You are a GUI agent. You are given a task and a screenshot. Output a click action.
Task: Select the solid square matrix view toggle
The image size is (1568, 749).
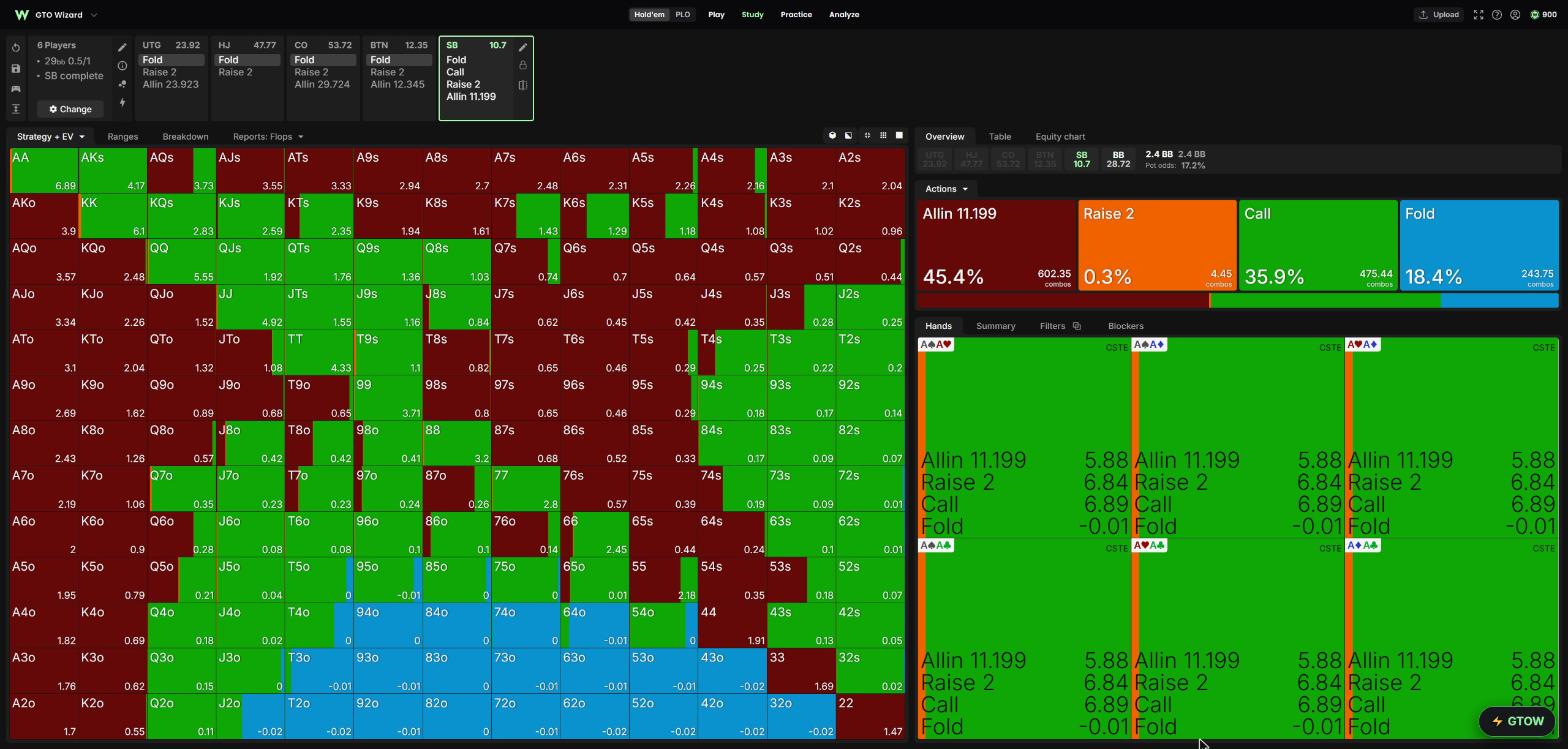pyautogui.click(x=899, y=136)
